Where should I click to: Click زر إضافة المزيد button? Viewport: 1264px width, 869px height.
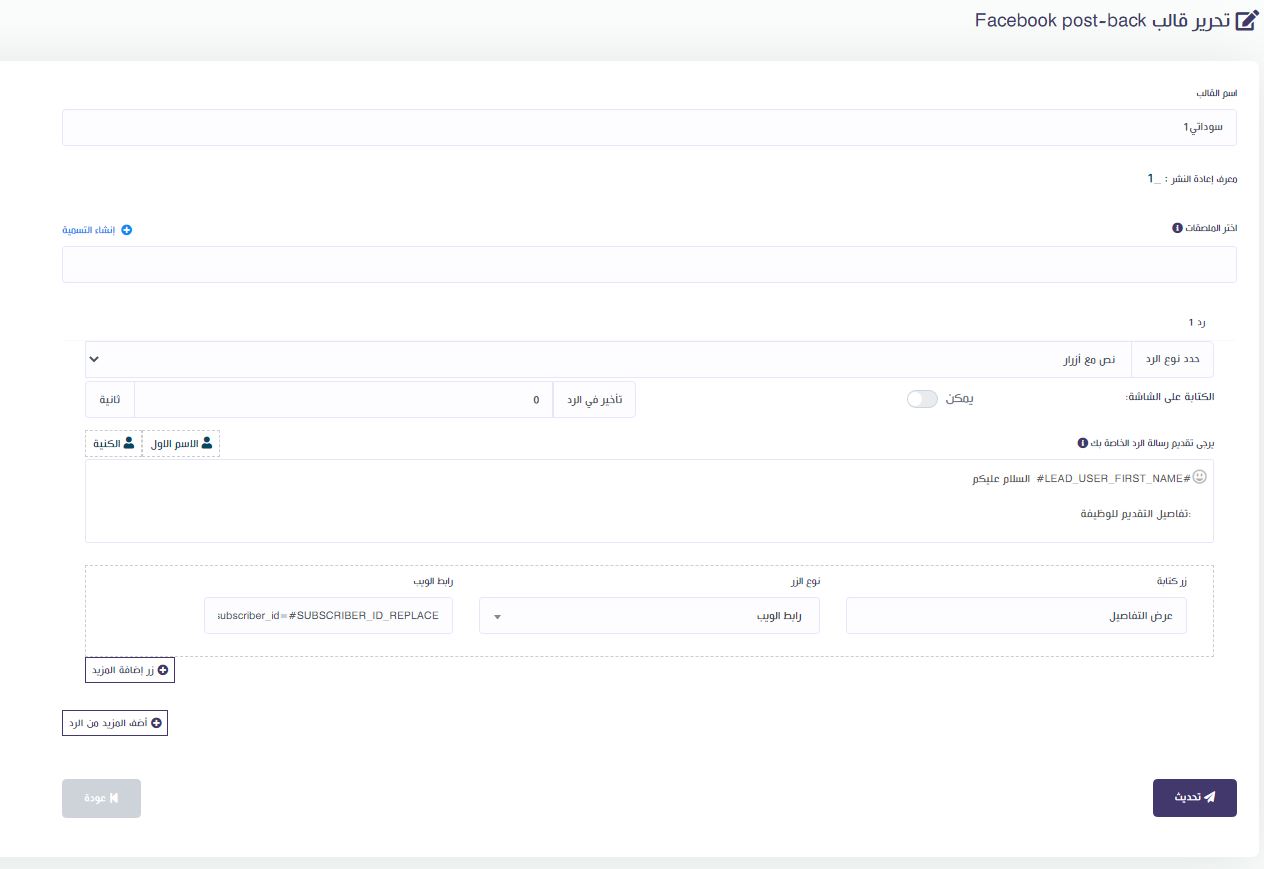click(x=130, y=670)
